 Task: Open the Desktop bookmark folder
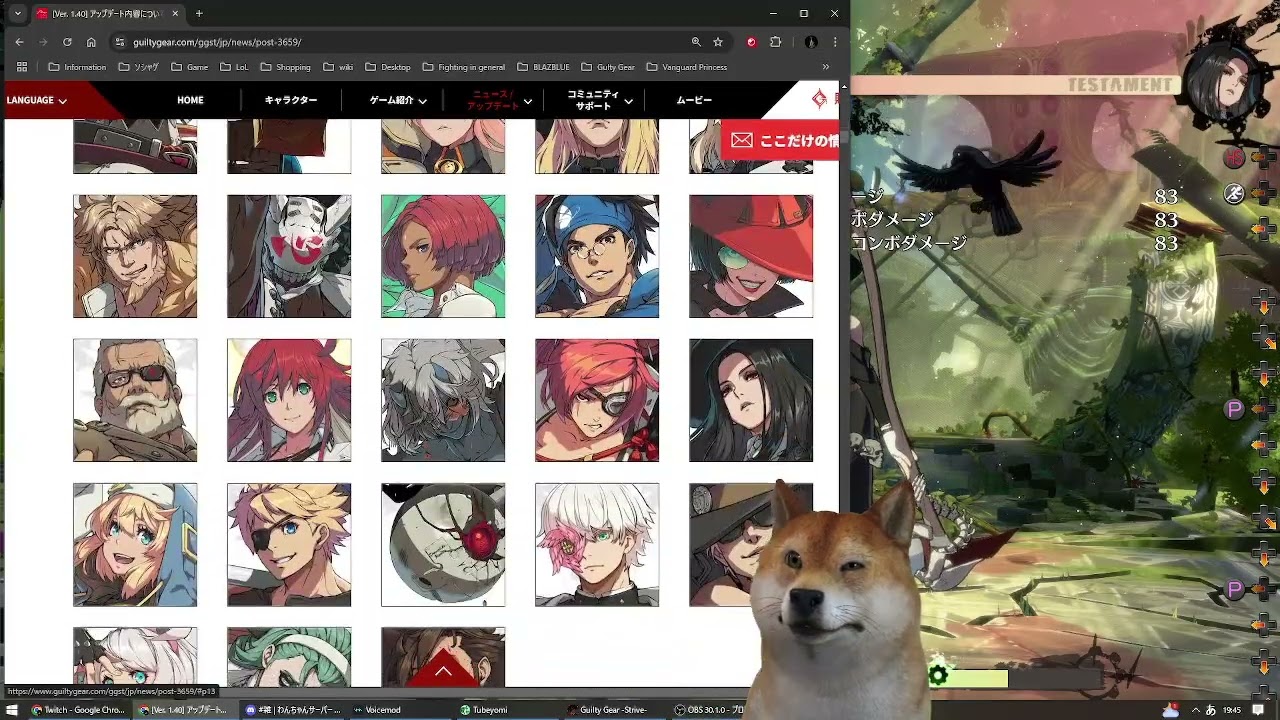tap(388, 67)
